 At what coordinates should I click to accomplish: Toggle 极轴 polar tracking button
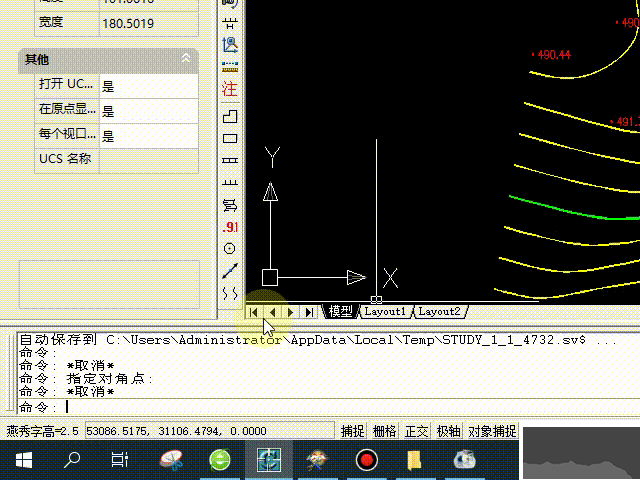[448, 431]
